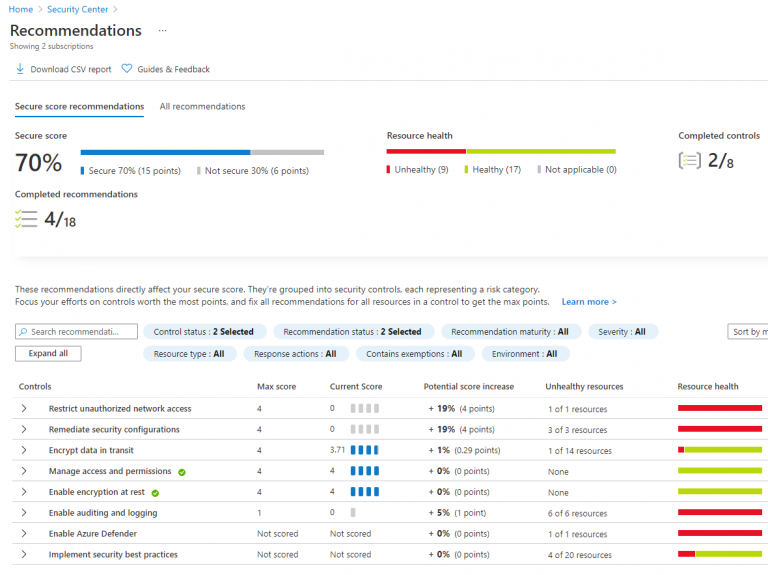Click score bars for Encrypt data in transit

[x=365, y=450]
